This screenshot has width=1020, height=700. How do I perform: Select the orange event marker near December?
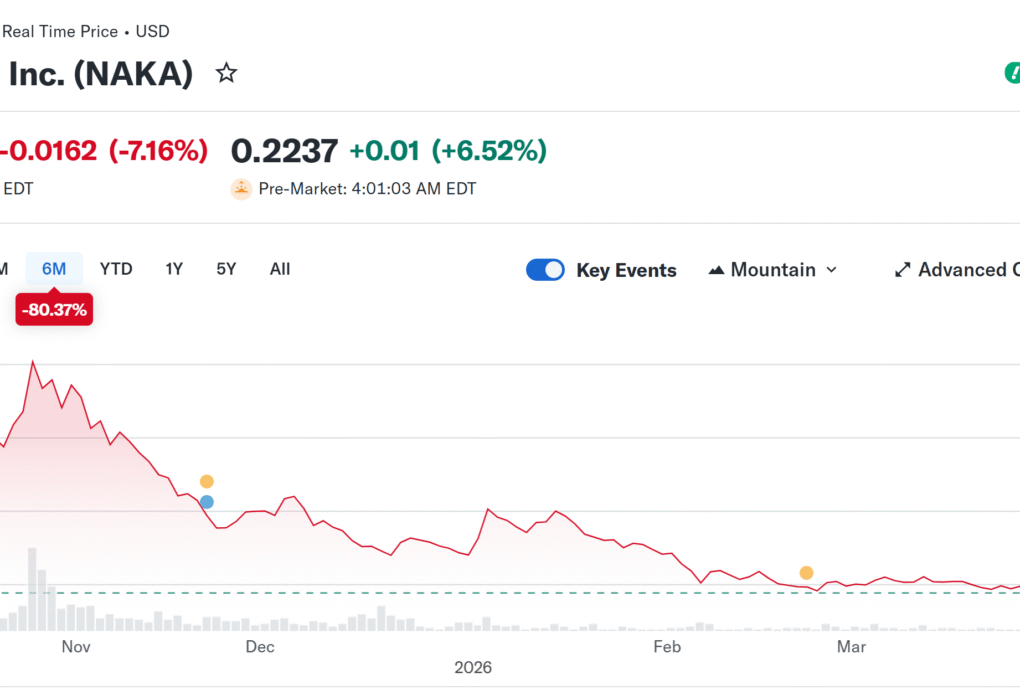tap(206, 481)
